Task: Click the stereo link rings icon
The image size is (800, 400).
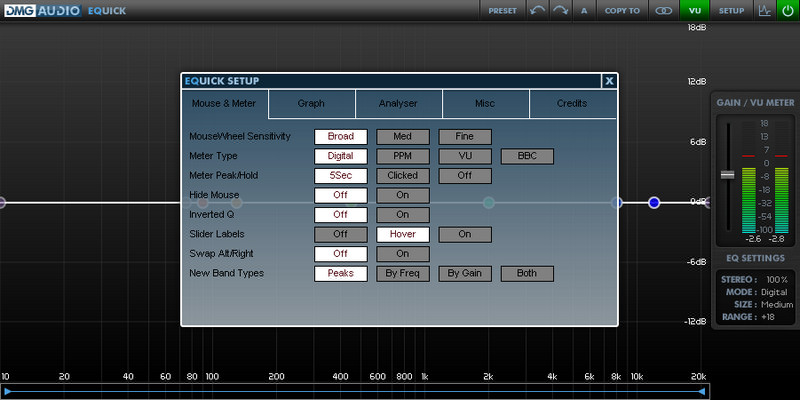Action: (x=663, y=10)
